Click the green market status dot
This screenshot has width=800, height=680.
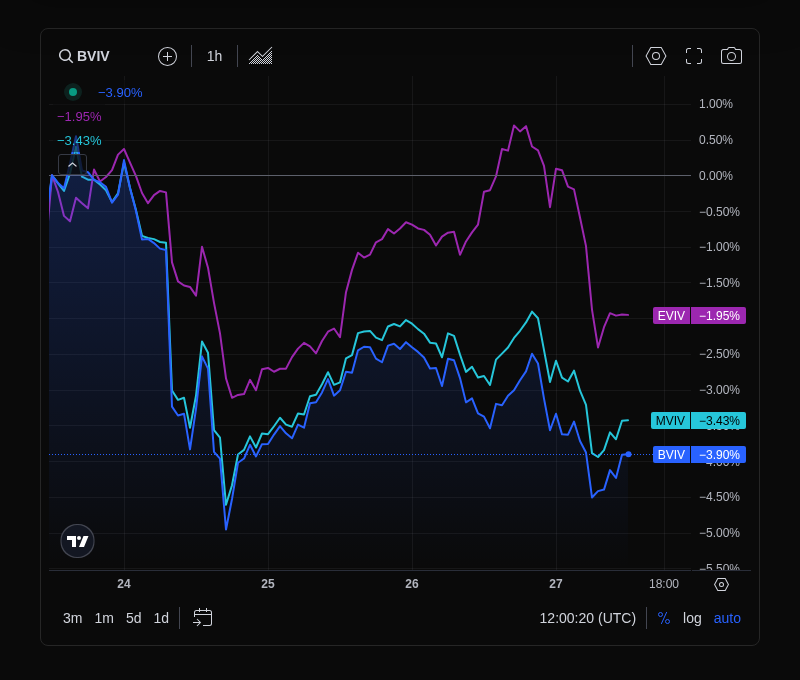tap(73, 92)
